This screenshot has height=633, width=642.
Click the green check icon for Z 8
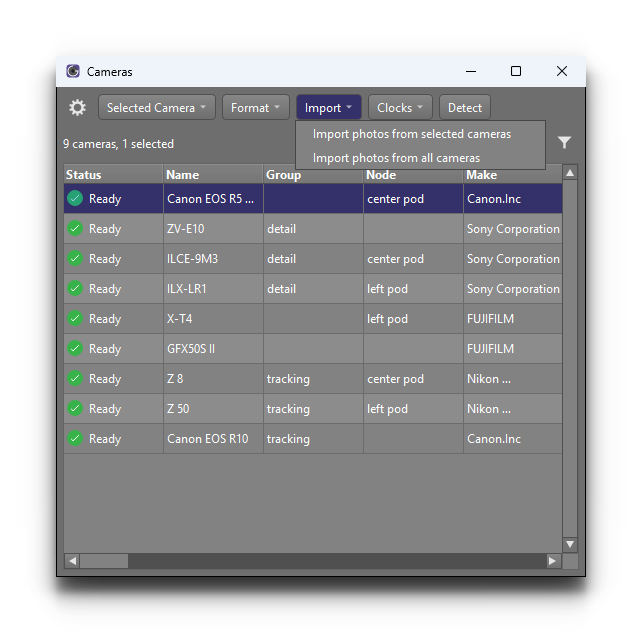click(75, 378)
